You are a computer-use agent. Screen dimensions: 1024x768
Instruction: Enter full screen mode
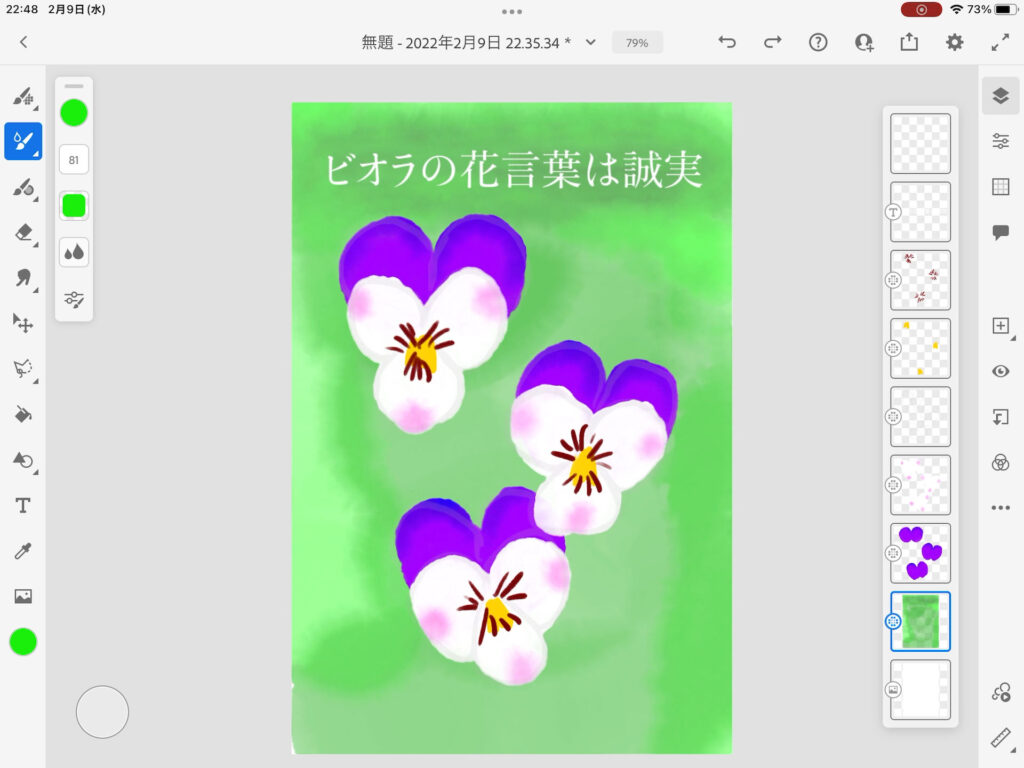(1000, 42)
